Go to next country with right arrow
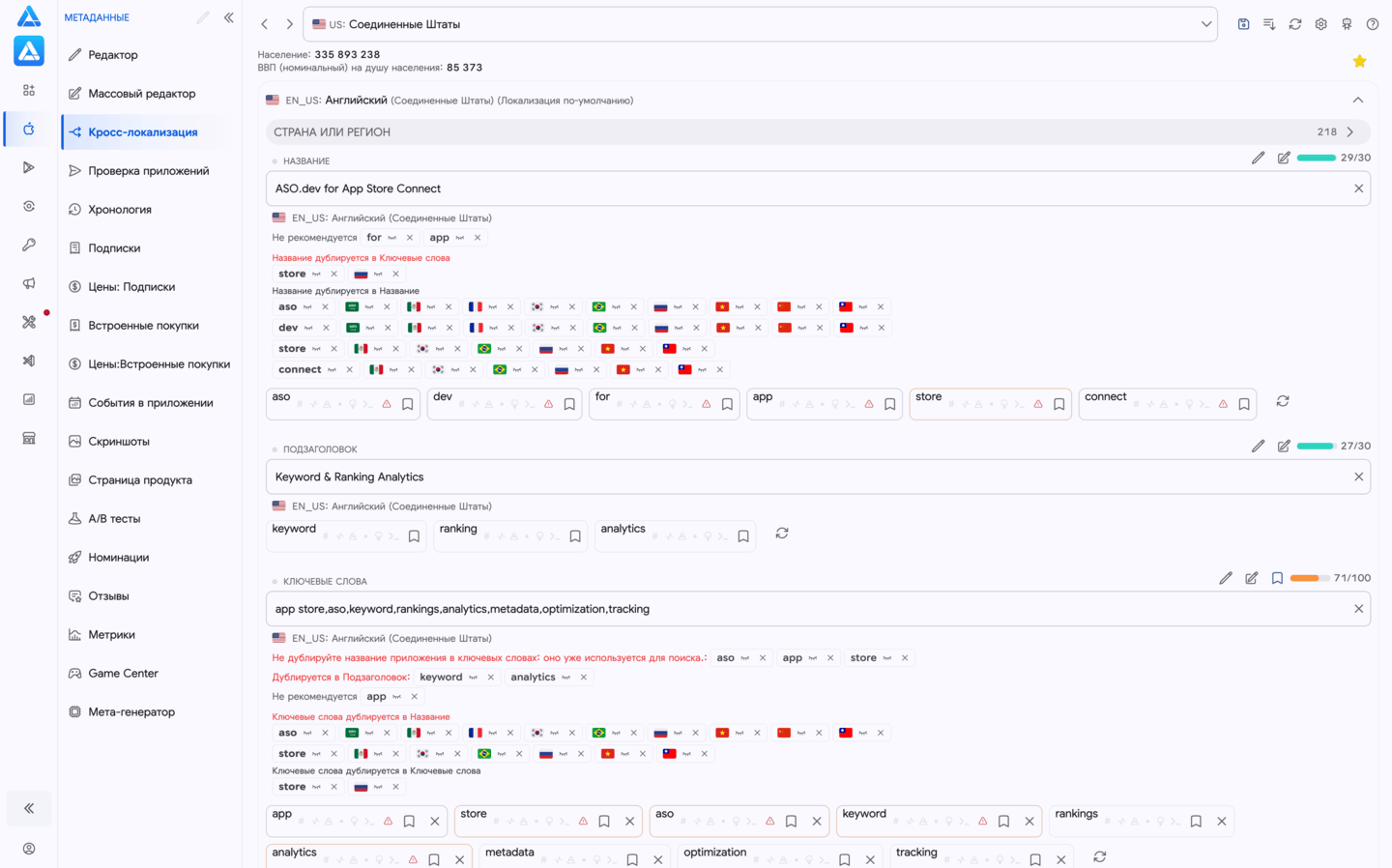 coord(289,24)
